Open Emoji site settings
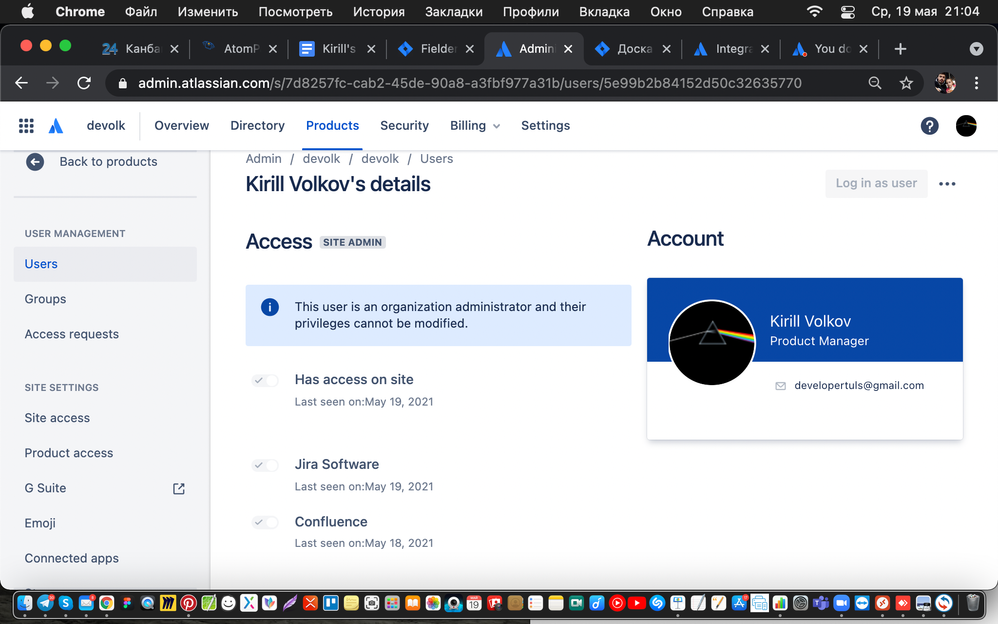This screenshot has height=624, width=998. [40, 523]
